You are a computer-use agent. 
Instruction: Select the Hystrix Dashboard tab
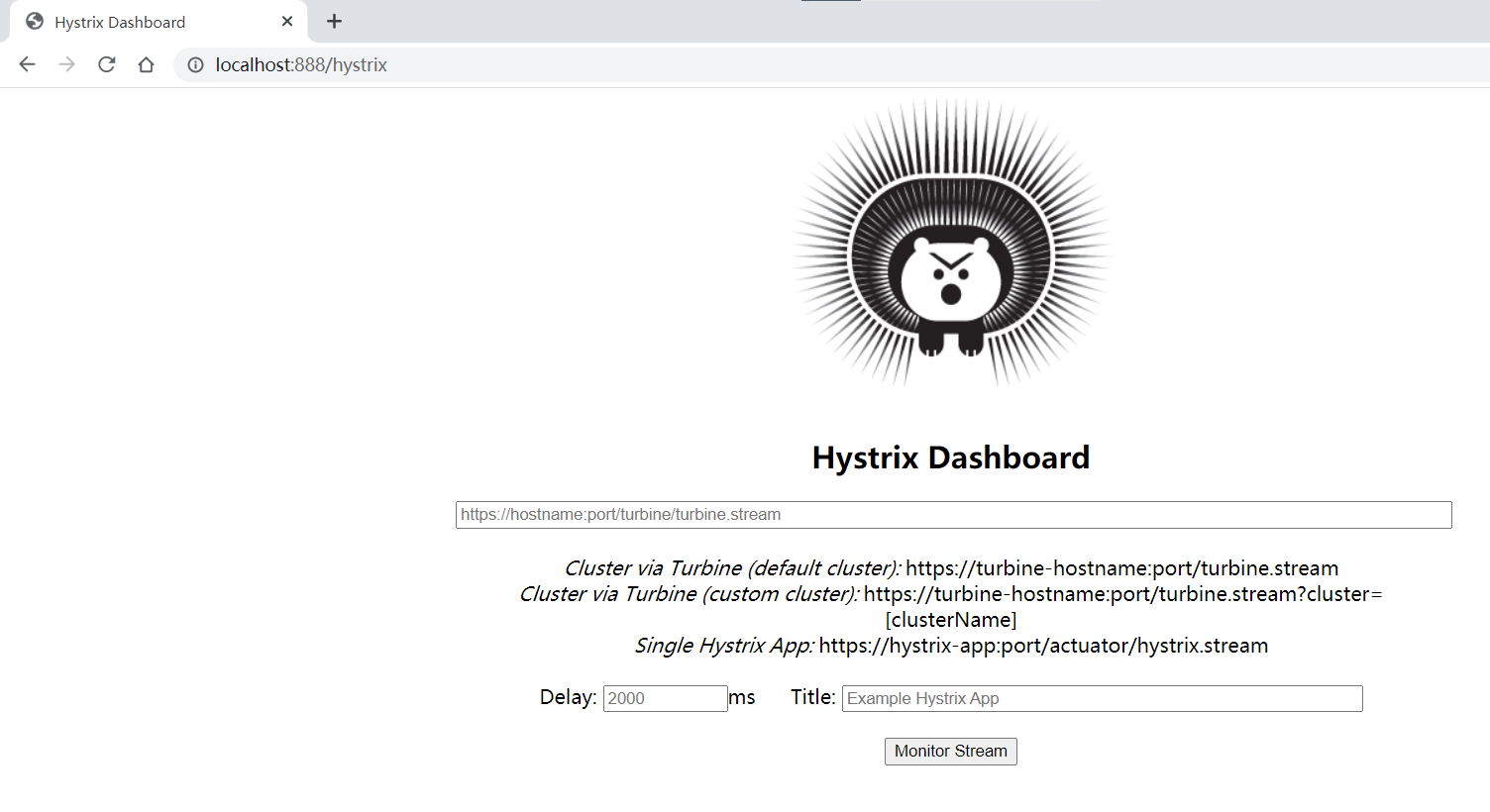click(159, 22)
